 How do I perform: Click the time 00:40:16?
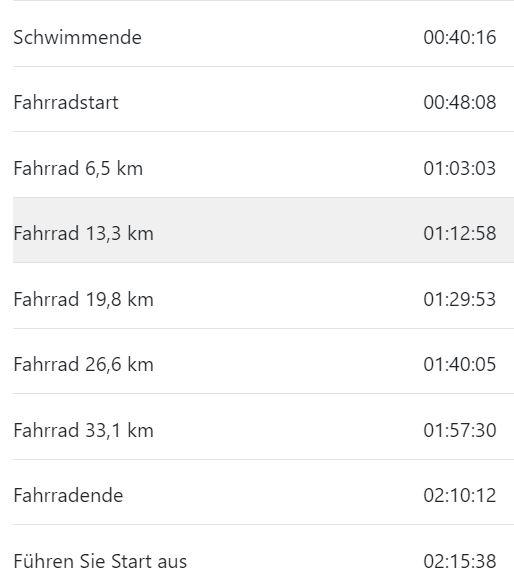click(x=460, y=37)
